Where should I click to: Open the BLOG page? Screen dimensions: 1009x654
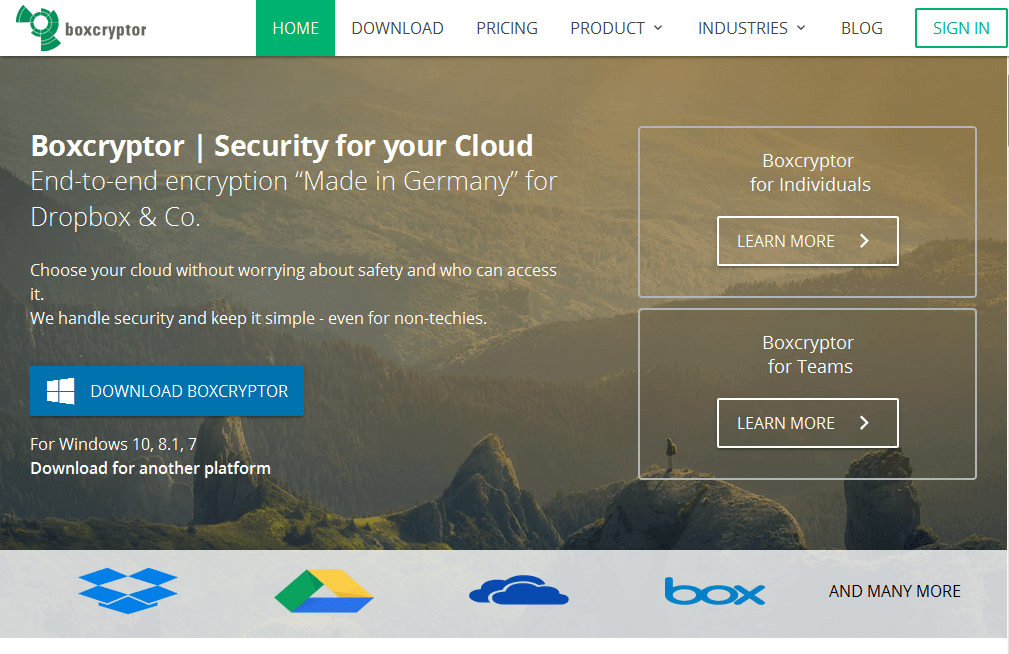point(862,28)
